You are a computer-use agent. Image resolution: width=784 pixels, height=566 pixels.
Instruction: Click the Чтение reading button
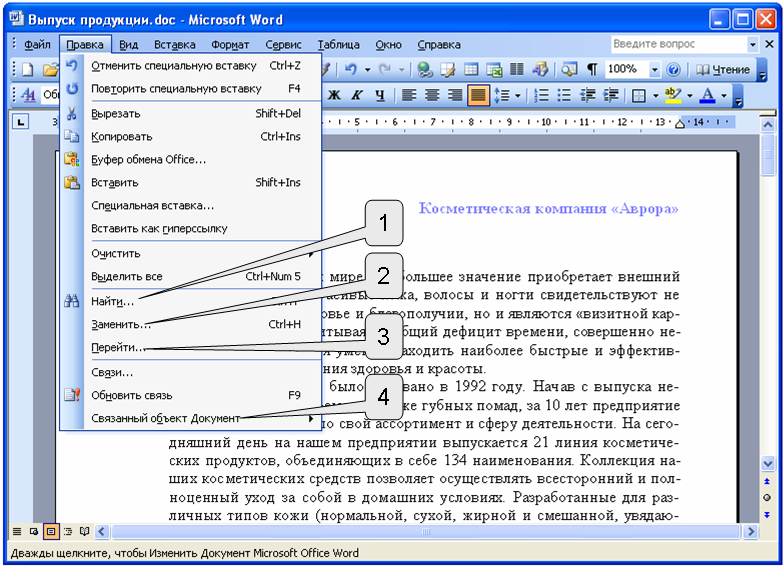click(723, 70)
